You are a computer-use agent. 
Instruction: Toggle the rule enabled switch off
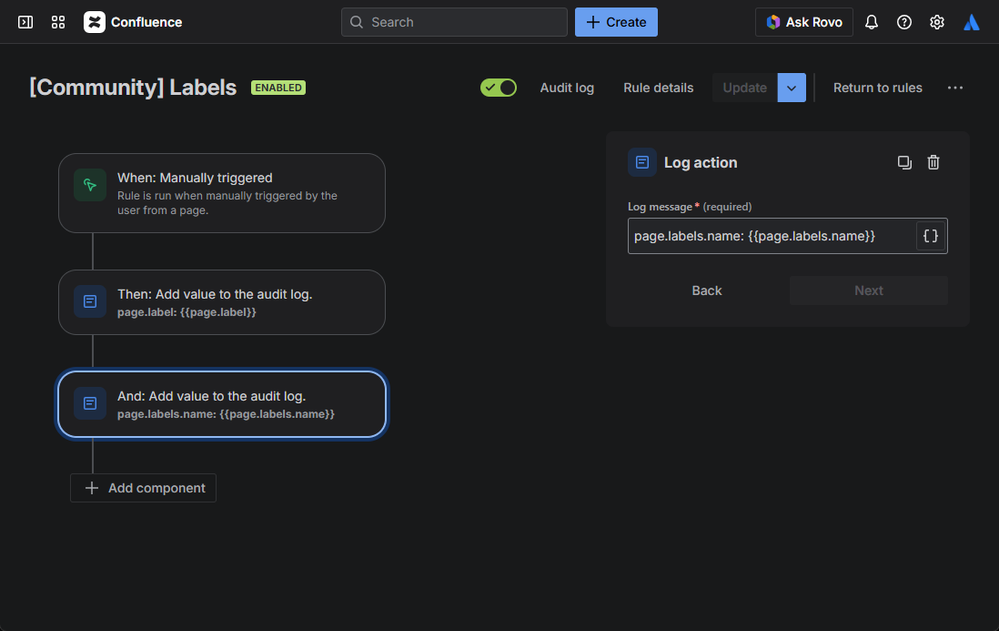[498, 88]
